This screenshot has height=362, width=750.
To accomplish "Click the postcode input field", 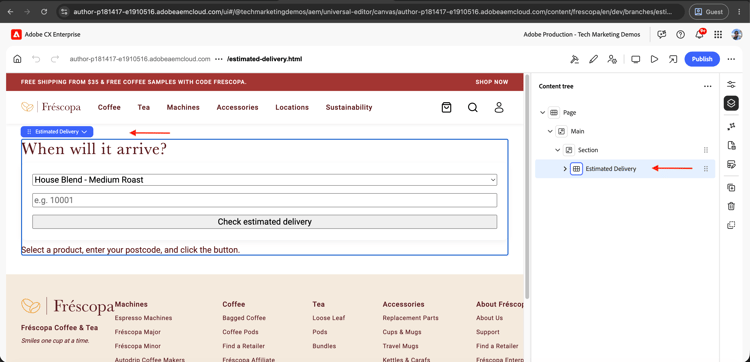I will [265, 200].
